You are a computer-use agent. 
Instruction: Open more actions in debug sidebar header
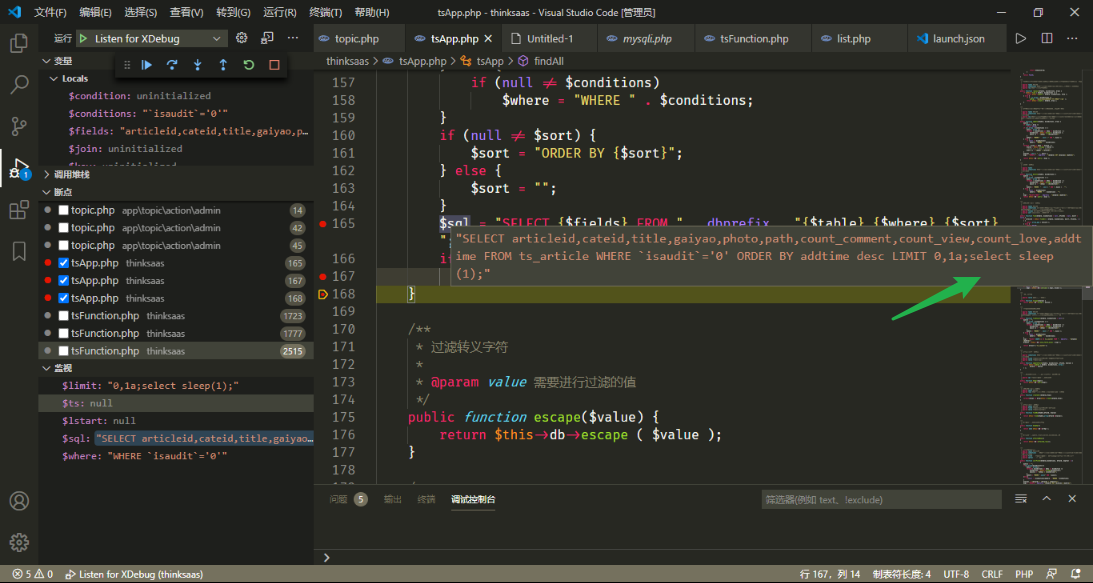(293, 38)
